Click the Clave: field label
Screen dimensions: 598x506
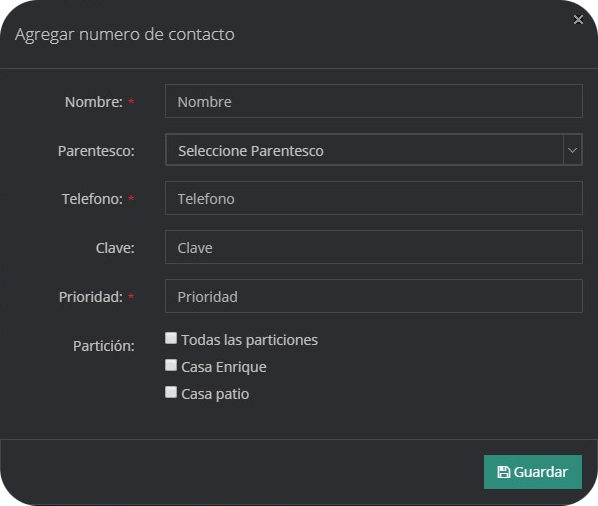(115, 248)
